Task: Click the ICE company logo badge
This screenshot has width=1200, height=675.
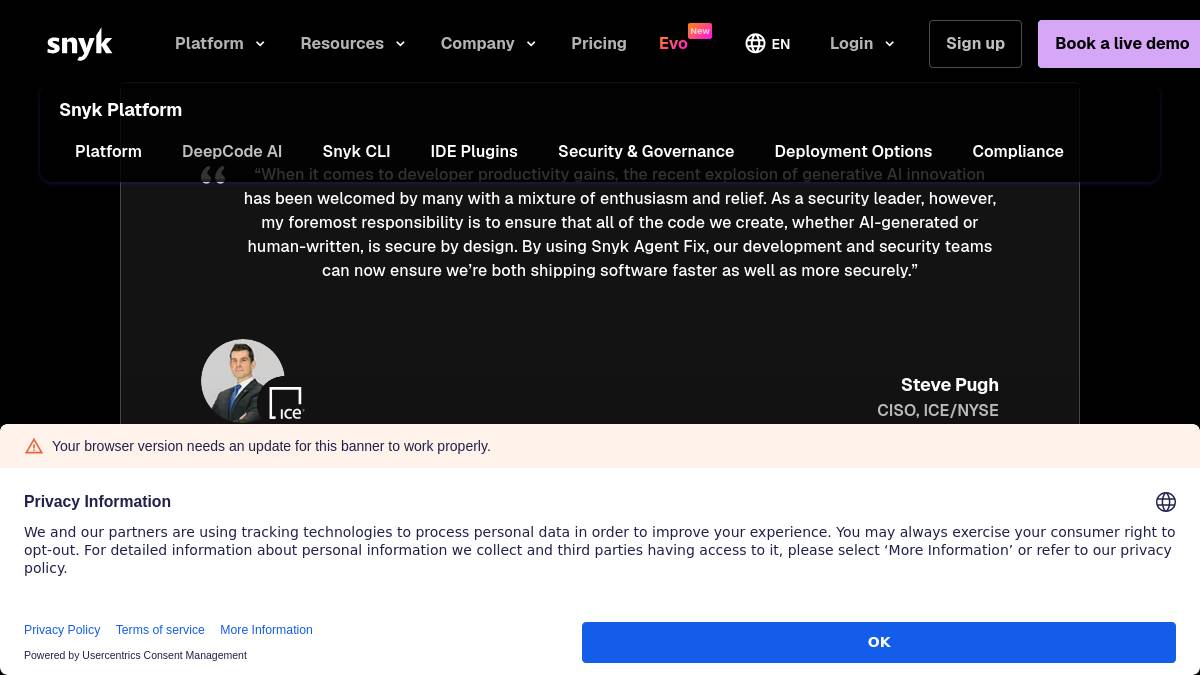Action: point(286,403)
